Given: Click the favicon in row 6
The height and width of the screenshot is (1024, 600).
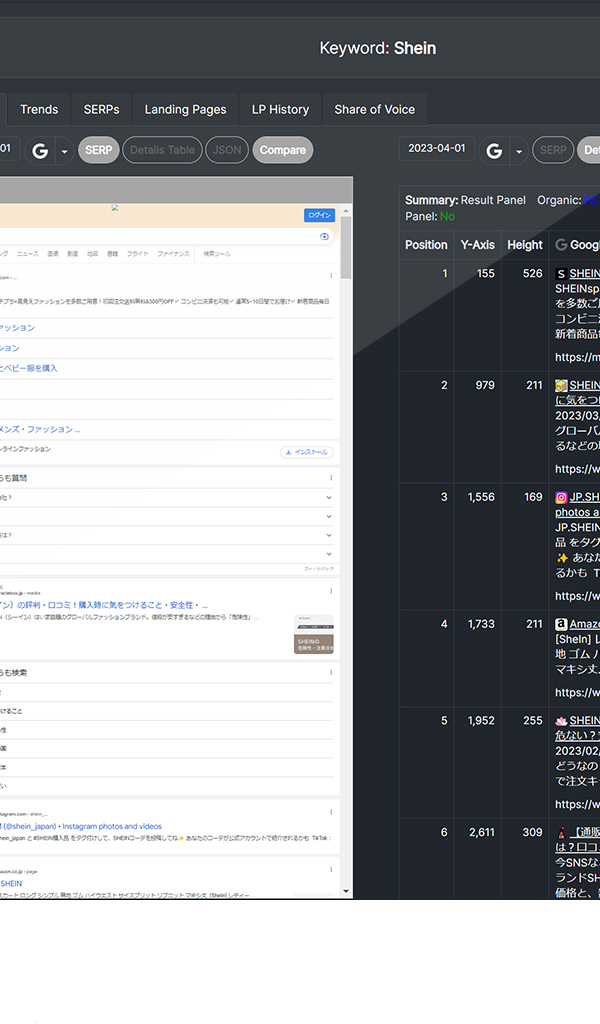Looking at the screenshot, I should pyautogui.click(x=561, y=833).
